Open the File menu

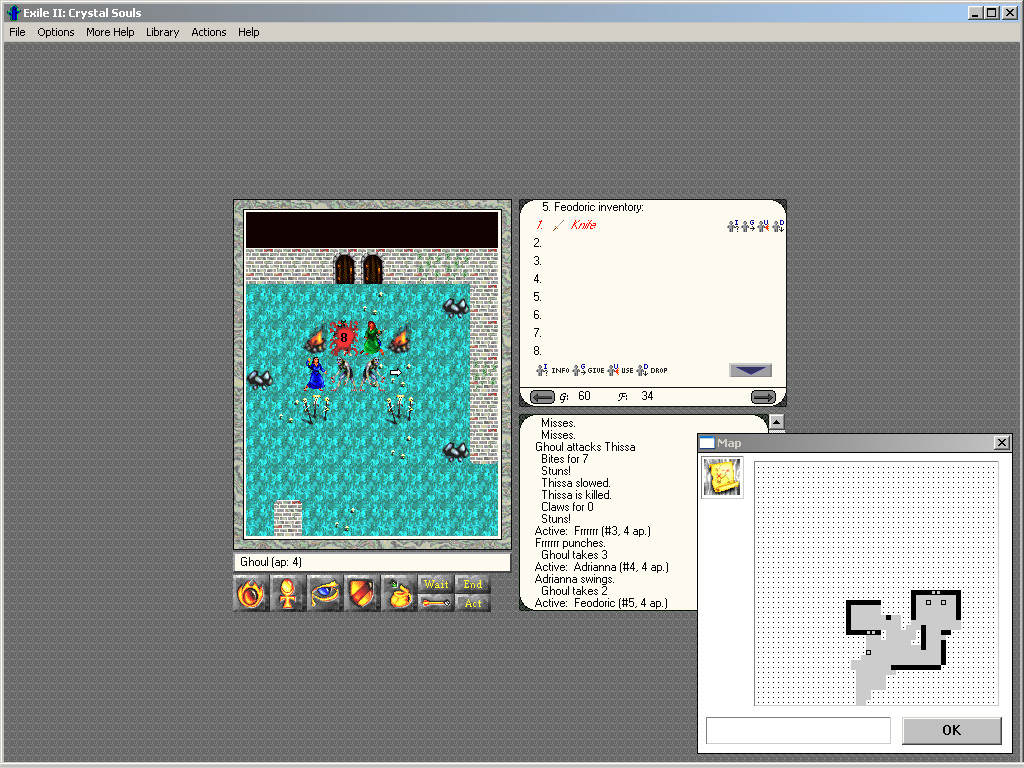(17, 32)
